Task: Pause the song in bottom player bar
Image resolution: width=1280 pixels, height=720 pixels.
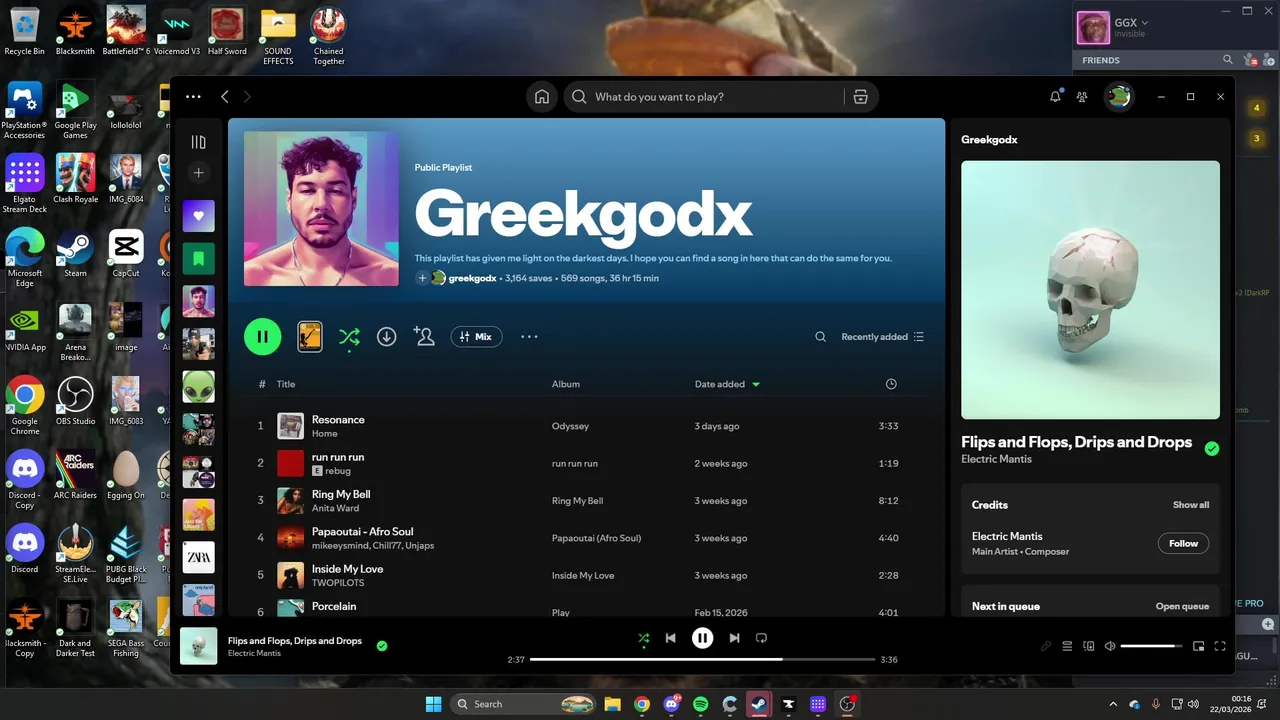Action: click(x=703, y=638)
